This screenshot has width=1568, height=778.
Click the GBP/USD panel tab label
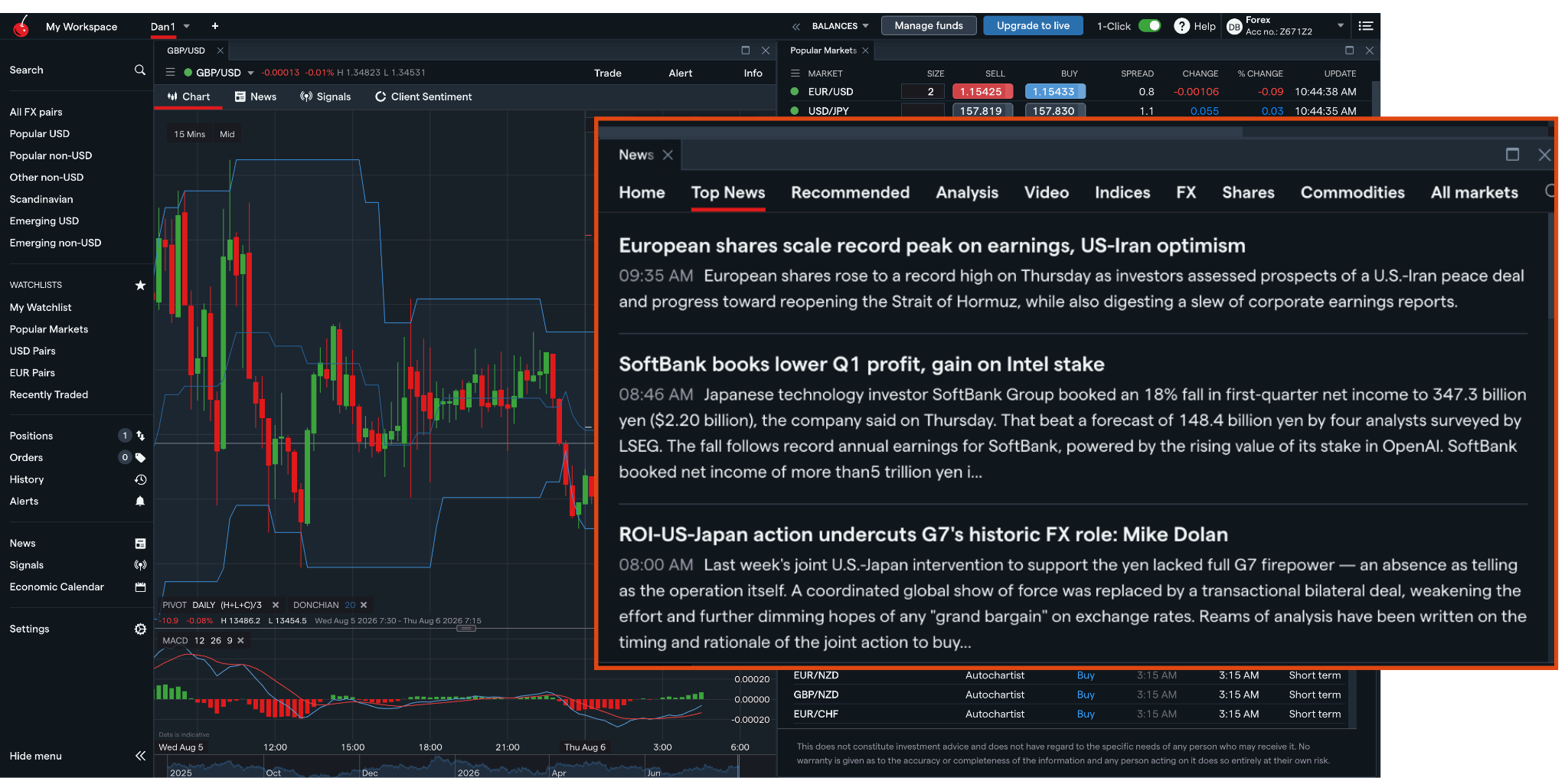click(x=186, y=51)
